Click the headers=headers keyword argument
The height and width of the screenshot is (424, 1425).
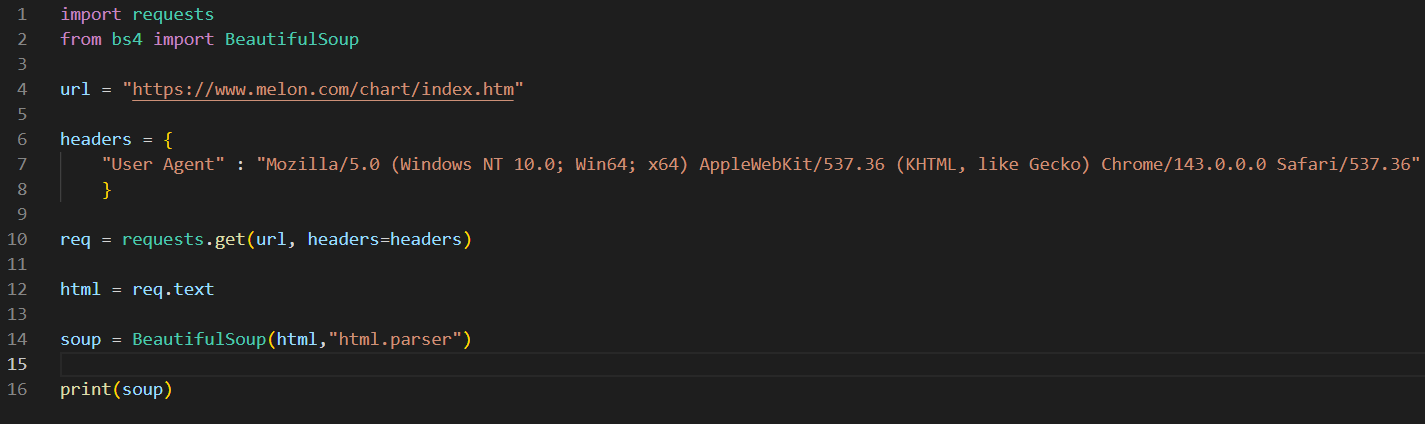[x=384, y=239]
